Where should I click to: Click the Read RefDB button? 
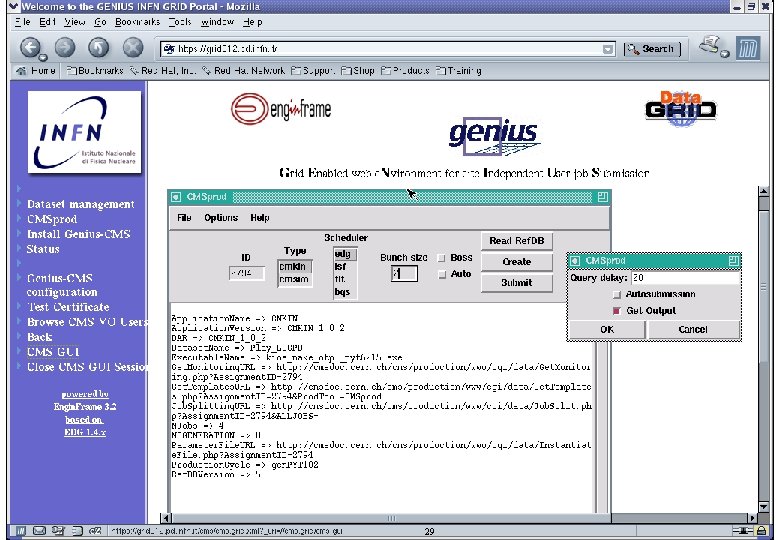point(517,241)
